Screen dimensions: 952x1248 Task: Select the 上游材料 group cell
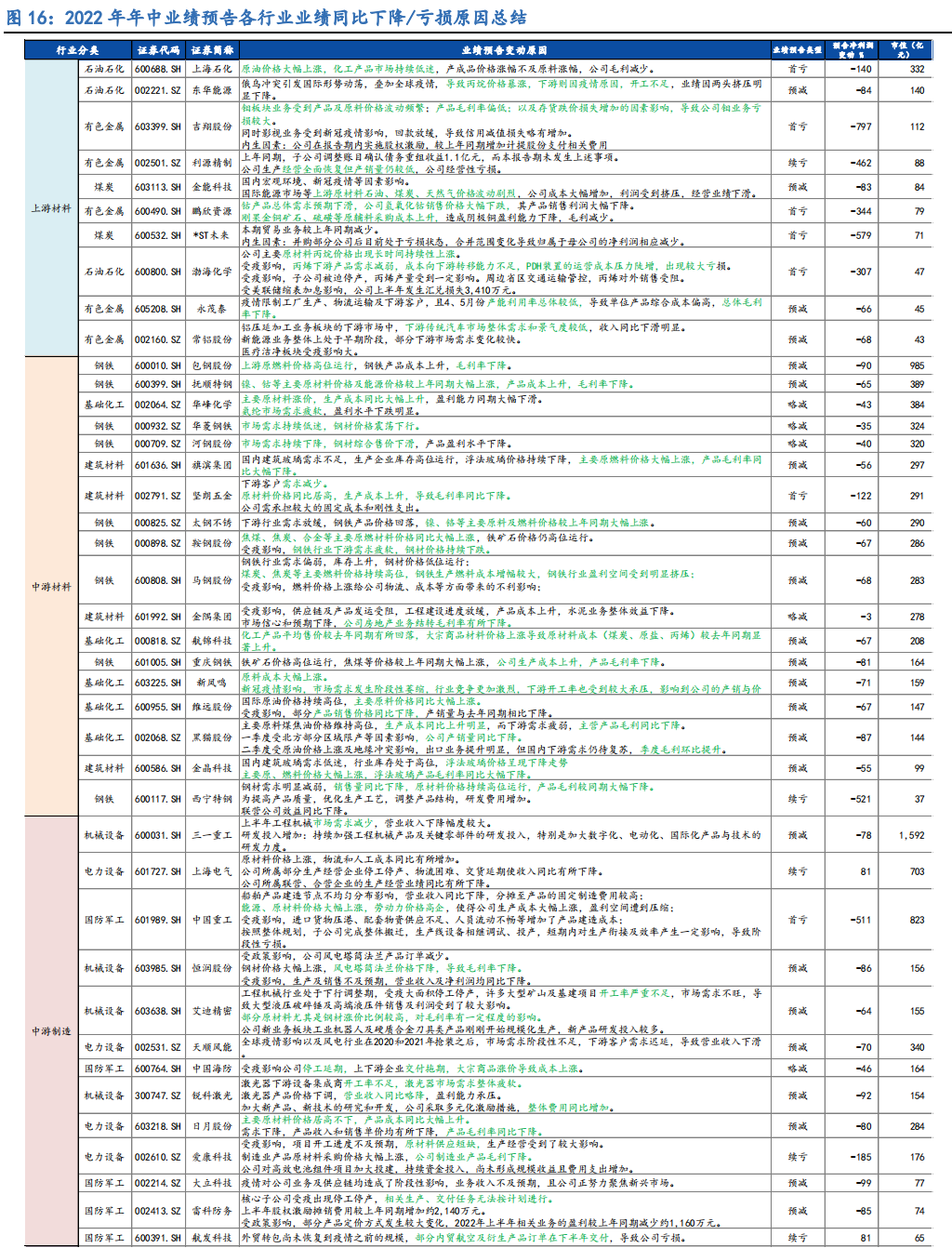(x=51, y=208)
